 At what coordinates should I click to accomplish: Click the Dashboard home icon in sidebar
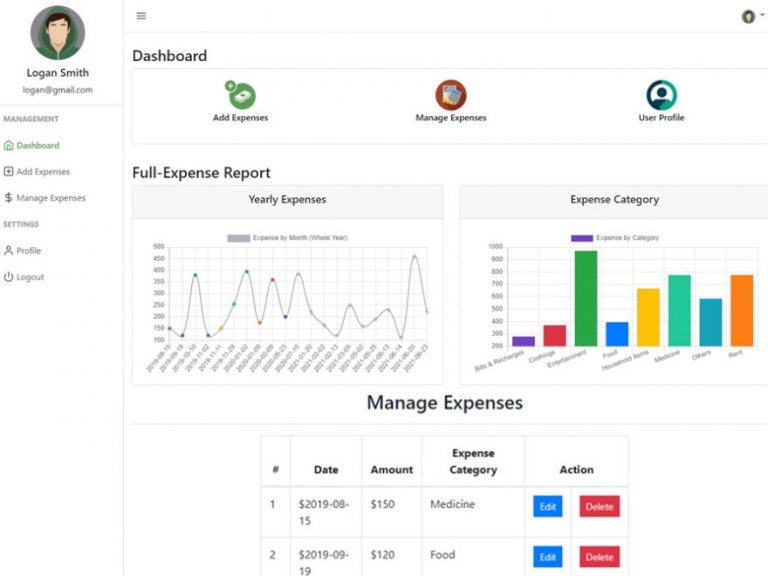tap(9, 146)
